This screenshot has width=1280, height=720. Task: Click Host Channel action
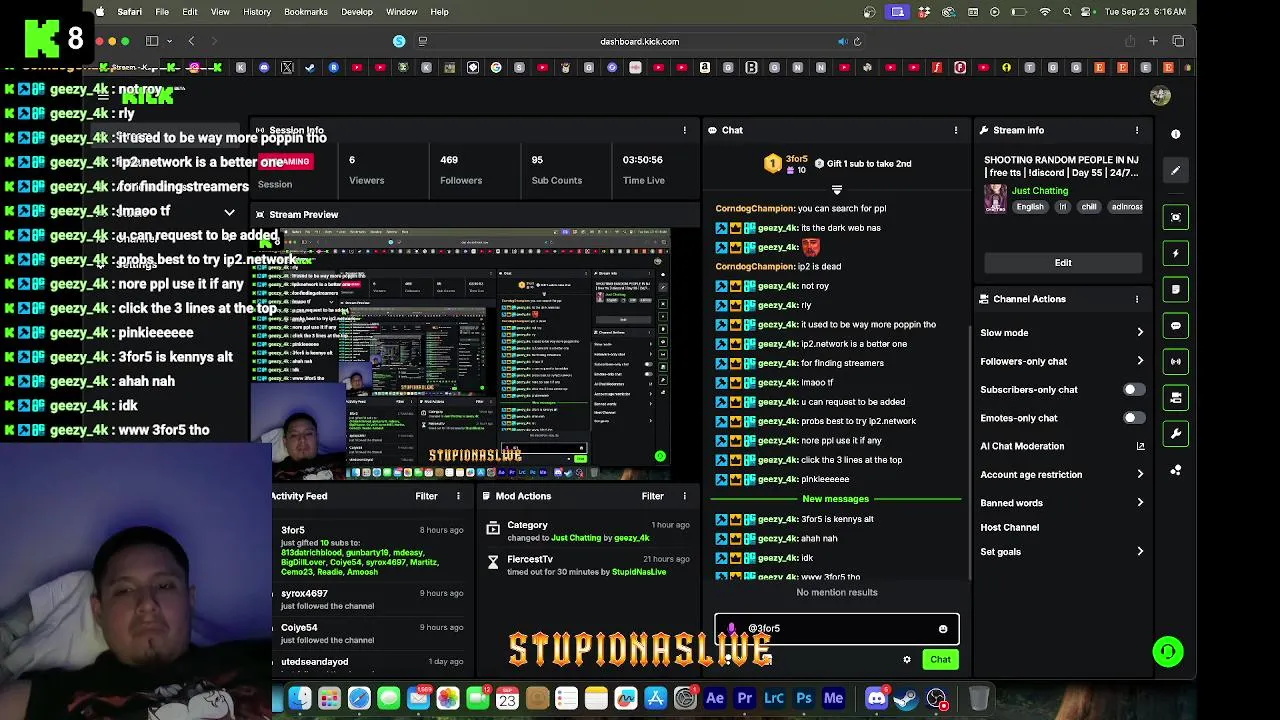coord(1009,527)
